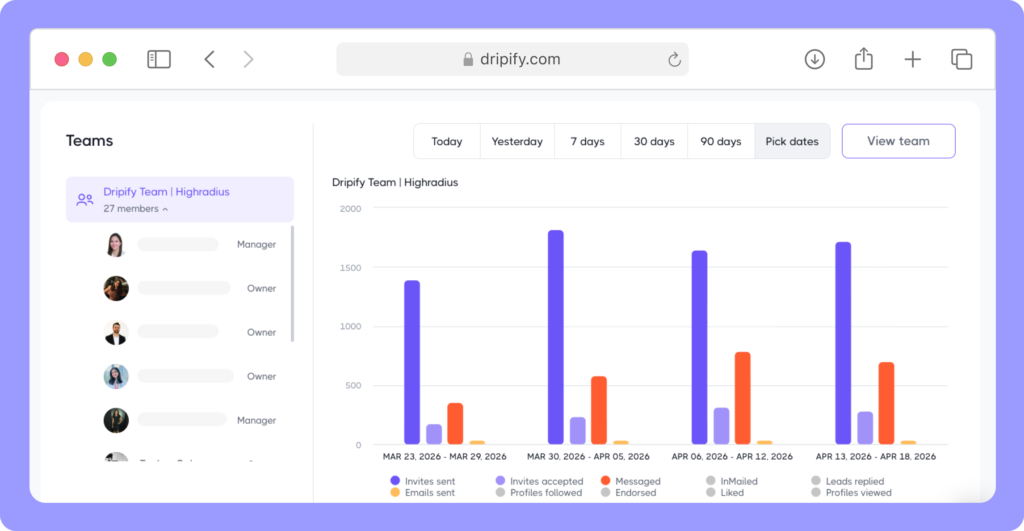Open the bearded Owner member's avatar

pyautogui.click(x=116, y=332)
